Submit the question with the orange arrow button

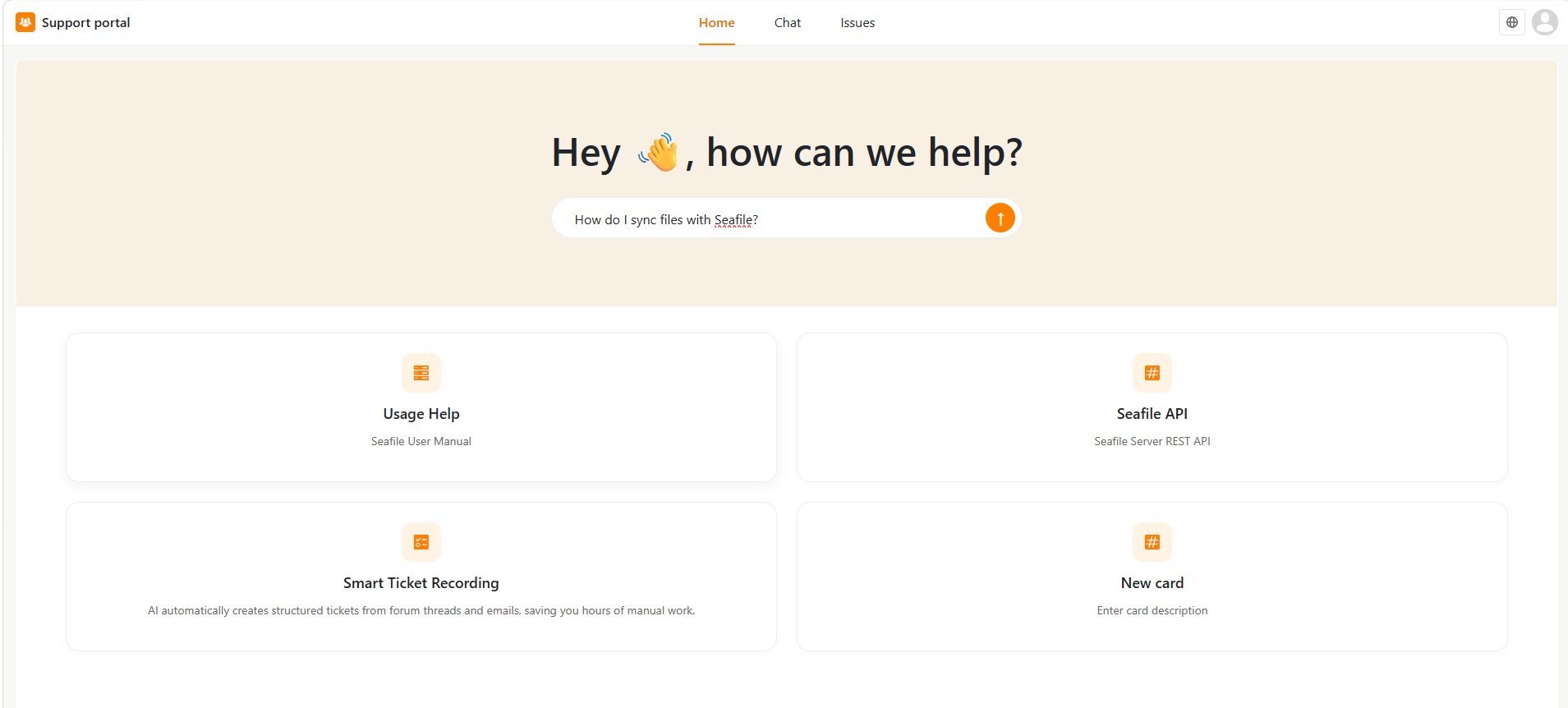point(1000,218)
